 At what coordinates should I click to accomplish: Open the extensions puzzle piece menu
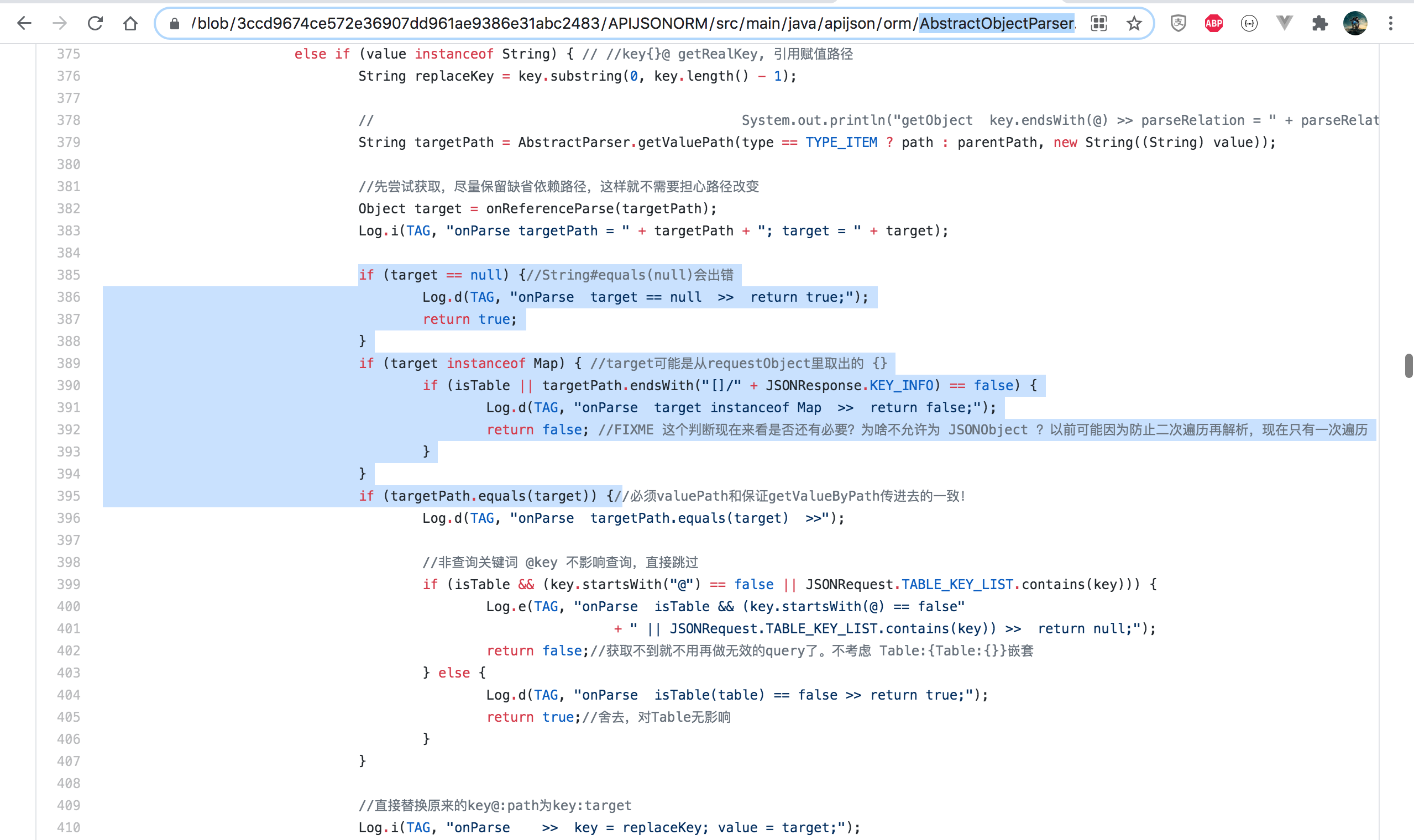(1319, 23)
